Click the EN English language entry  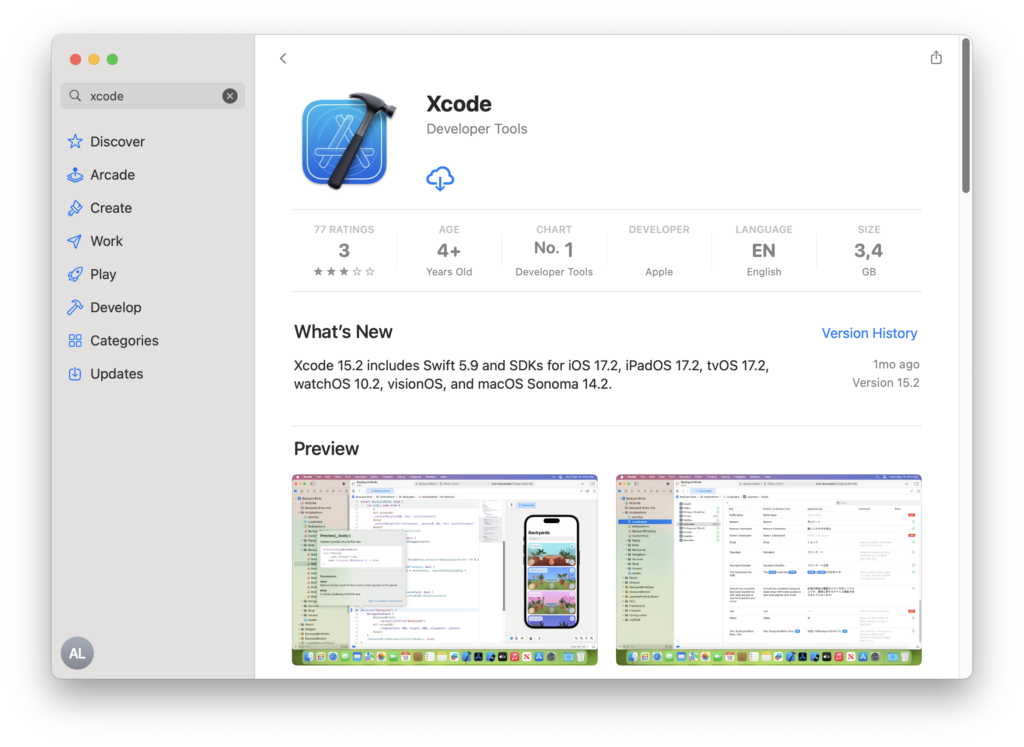763,251
